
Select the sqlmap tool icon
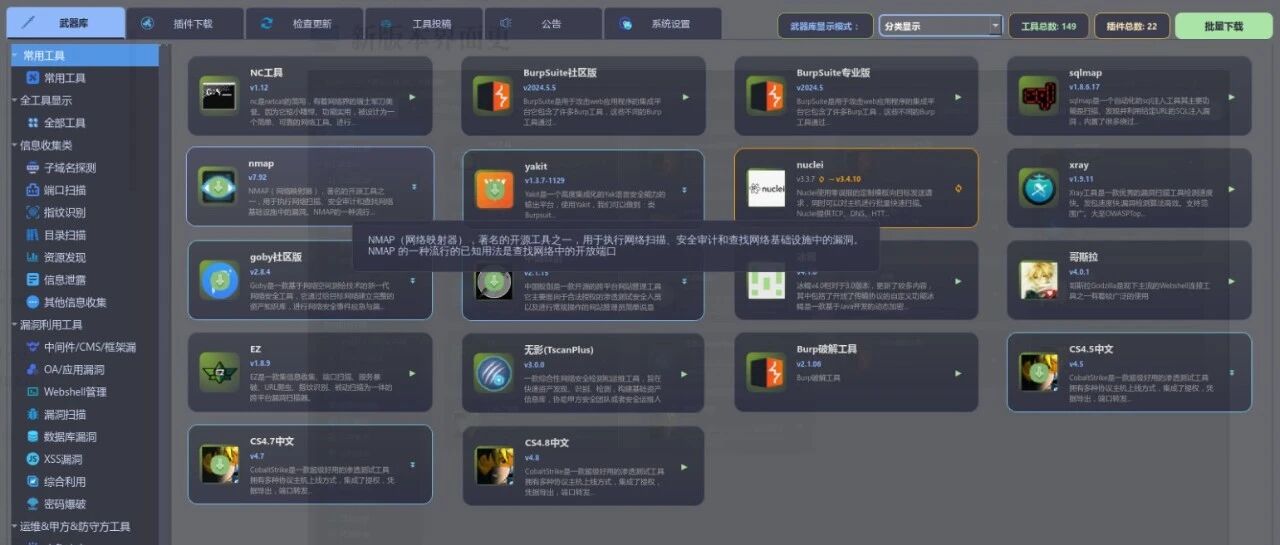coord(1039,96)
